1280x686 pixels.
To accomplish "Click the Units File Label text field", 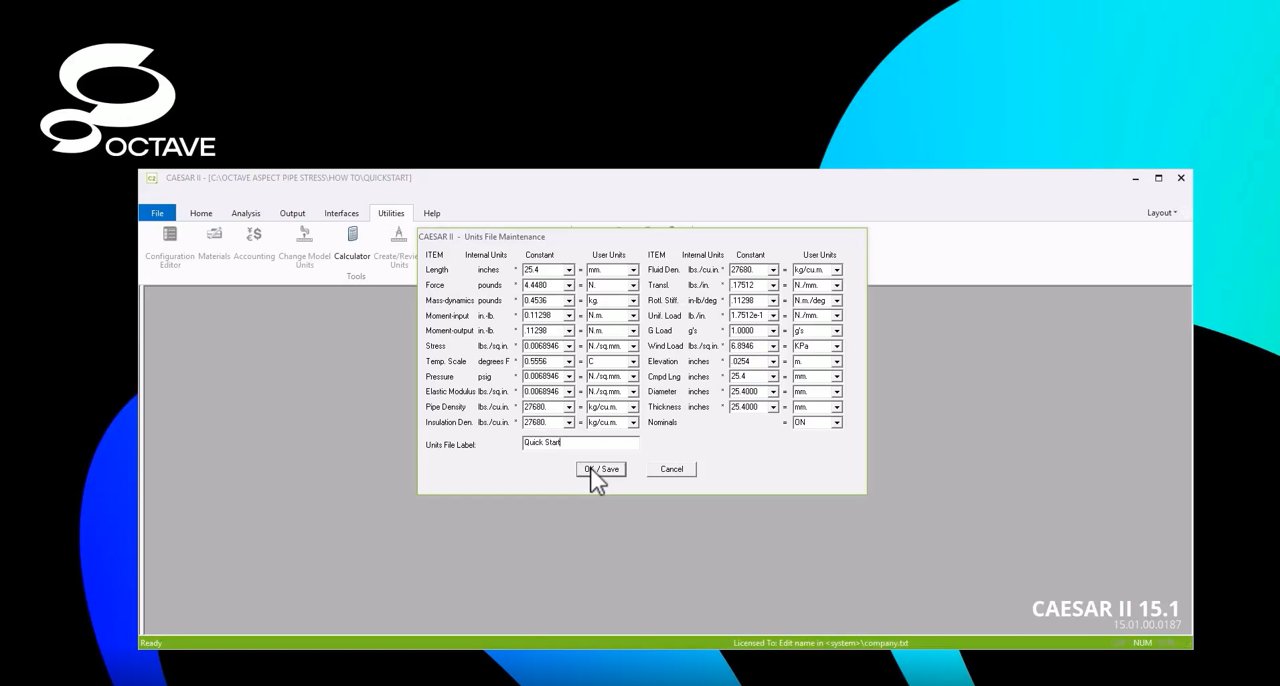I will [580, 442].
